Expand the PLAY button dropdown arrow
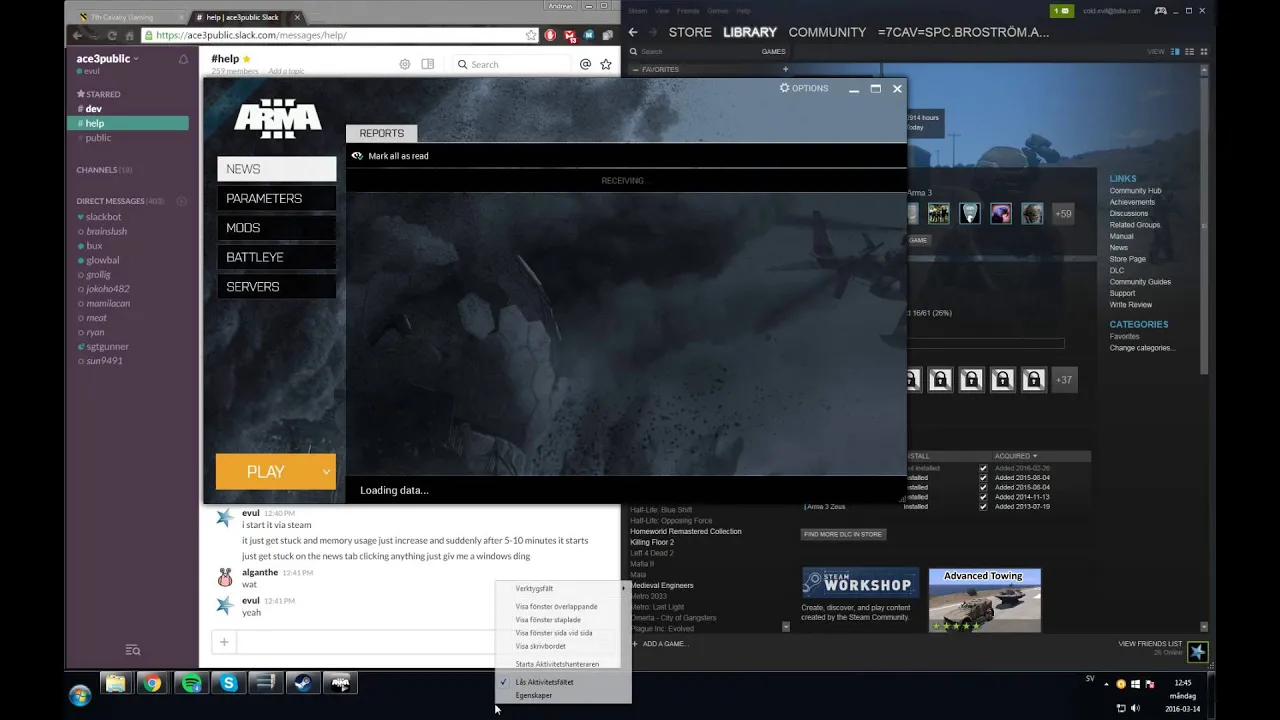Screen dimensions: 1280x720 (x=326, y=472)
